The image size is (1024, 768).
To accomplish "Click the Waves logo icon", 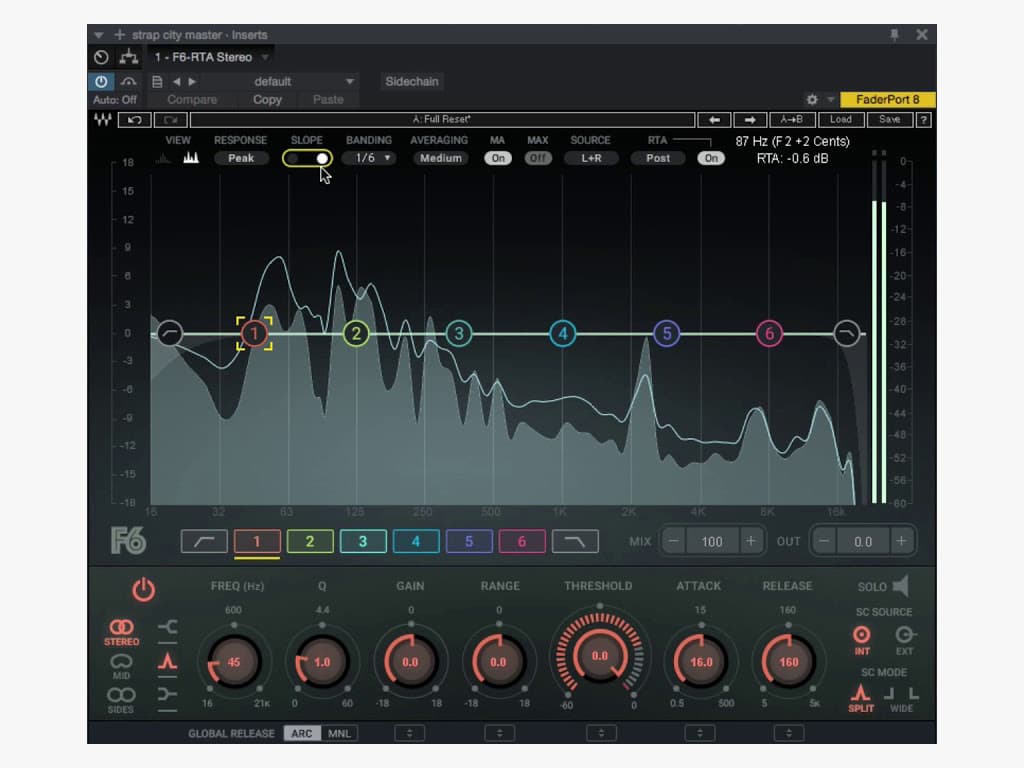I will point(103,120).
